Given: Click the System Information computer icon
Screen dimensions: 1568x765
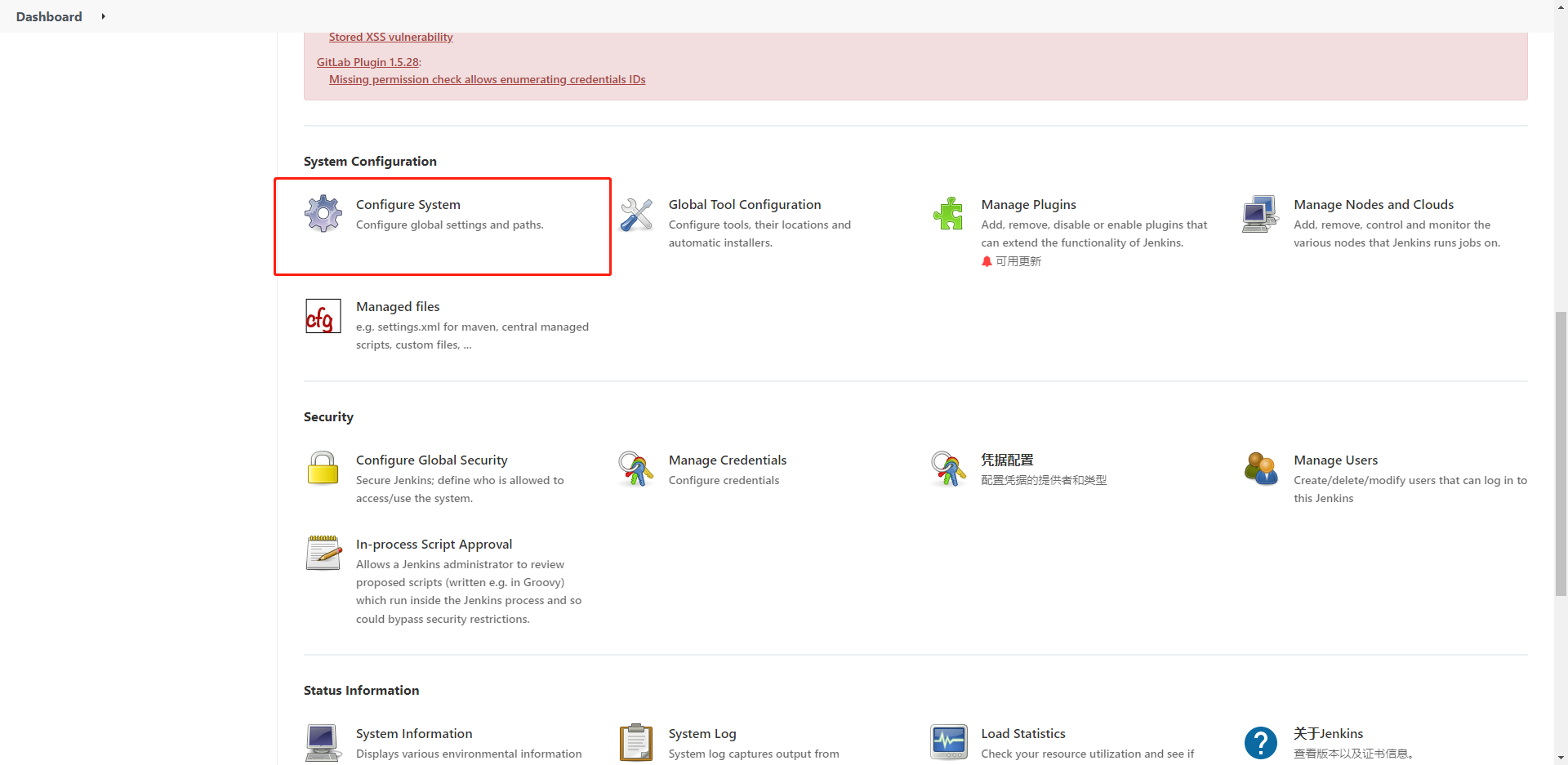Looking at the screenshot, I should [x=323, y=743].
